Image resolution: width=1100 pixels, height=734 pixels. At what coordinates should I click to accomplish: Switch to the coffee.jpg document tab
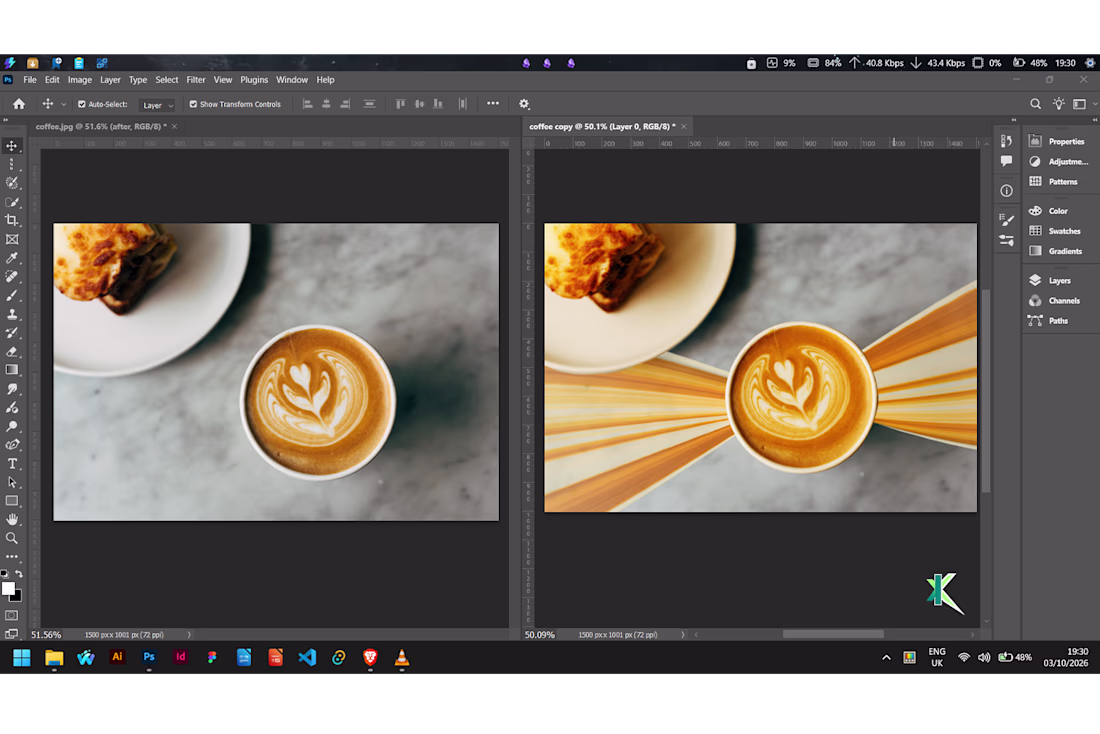pos(101,126)
